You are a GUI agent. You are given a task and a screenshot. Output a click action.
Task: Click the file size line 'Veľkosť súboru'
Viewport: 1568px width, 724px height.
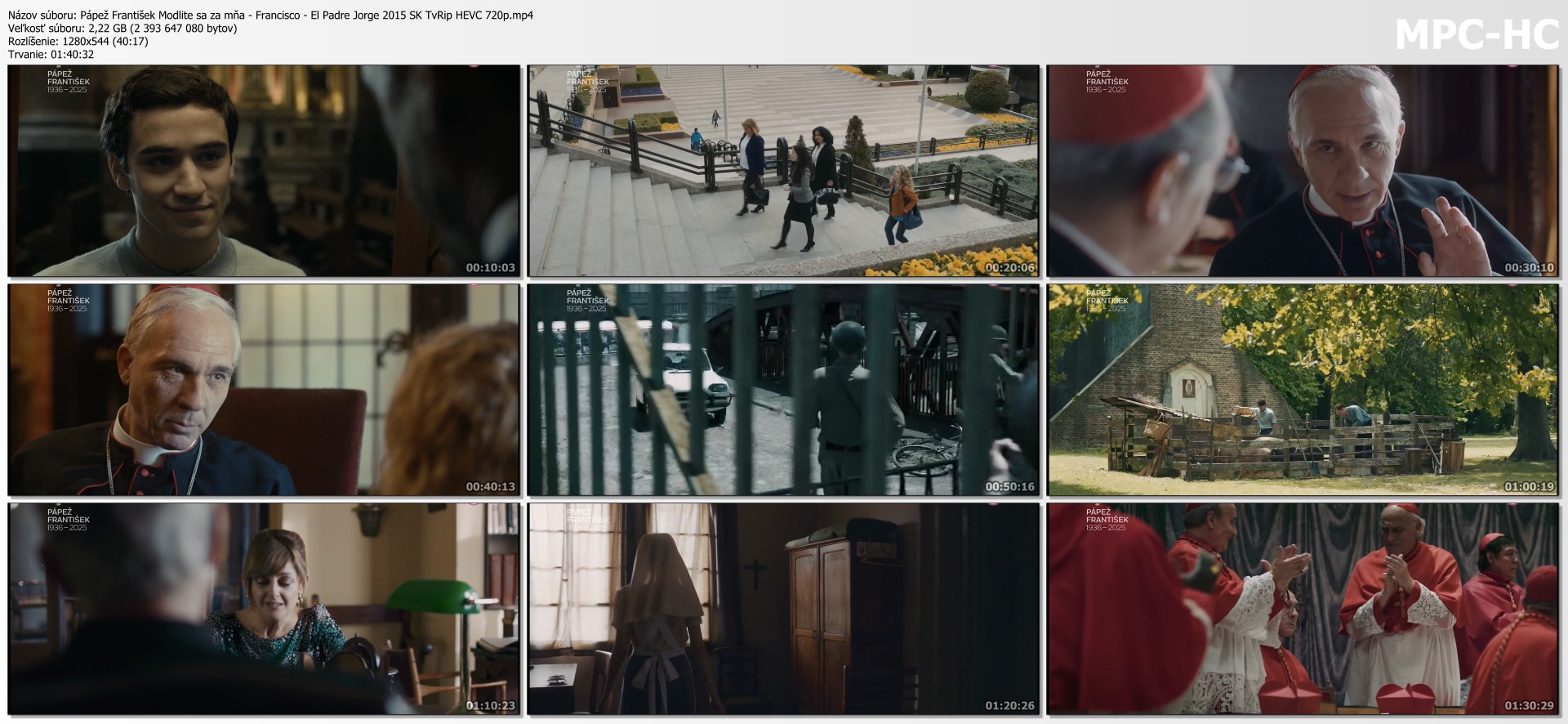122,28
